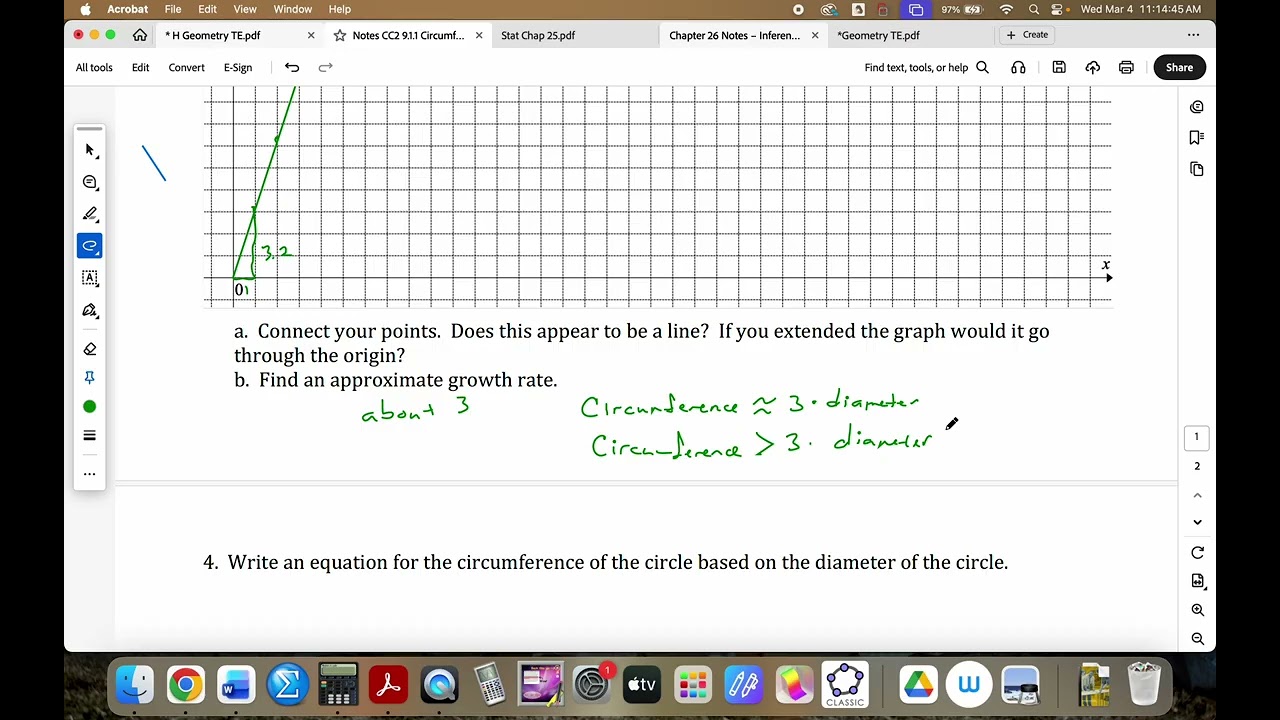Screen dimensions: 1280x720
Task: Open Wi-Fi status menu
Action: click(x=1006, y=9)
